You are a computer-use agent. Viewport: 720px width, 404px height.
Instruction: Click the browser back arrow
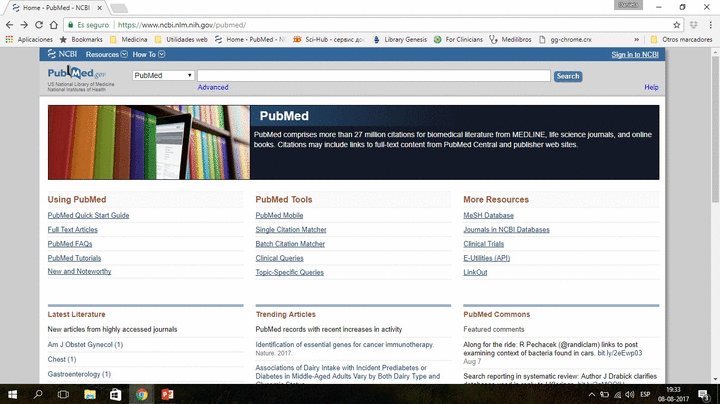(x=10, y=24)
